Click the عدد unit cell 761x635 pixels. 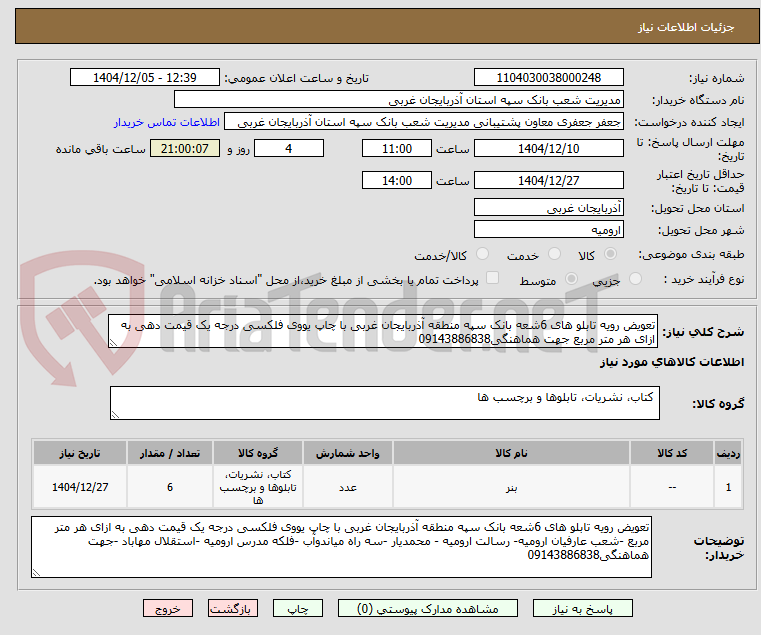tap(347, 487)
